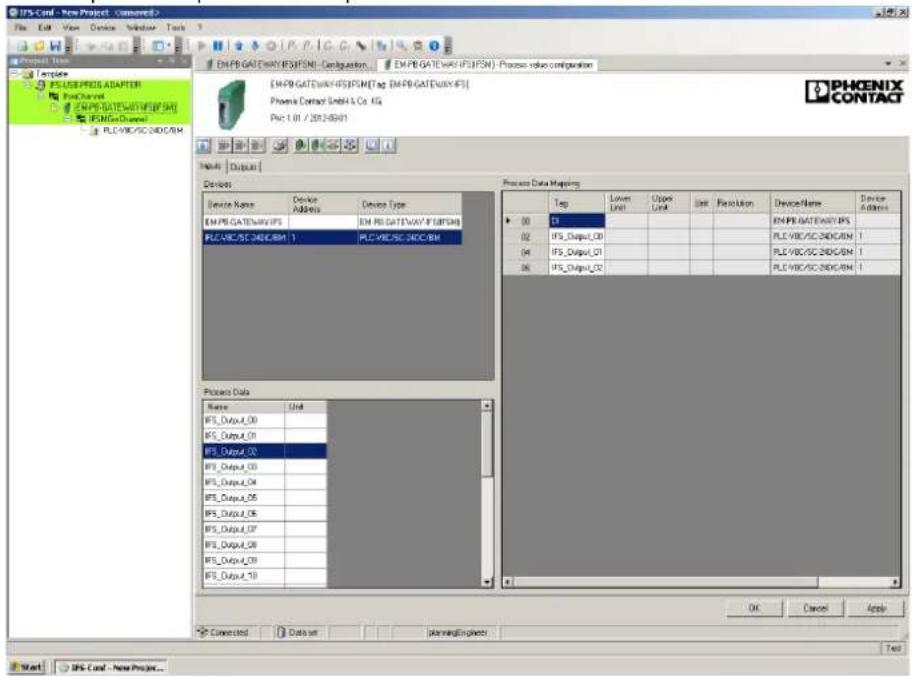Click the Save floppy disk icon
This screenshot has height=676, width=912.
pos(55,45)
